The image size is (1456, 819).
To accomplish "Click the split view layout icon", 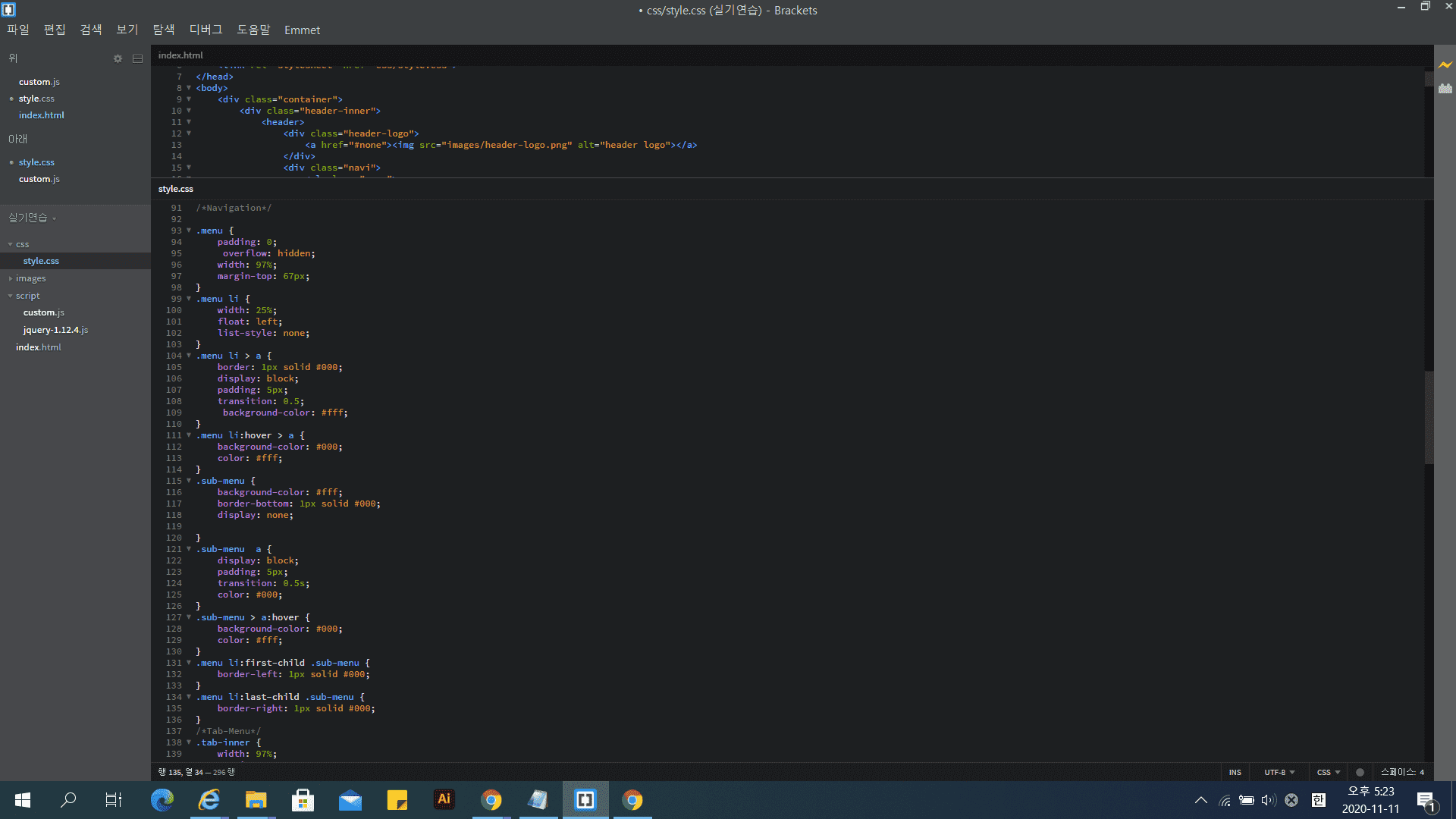I will (137, 58).
